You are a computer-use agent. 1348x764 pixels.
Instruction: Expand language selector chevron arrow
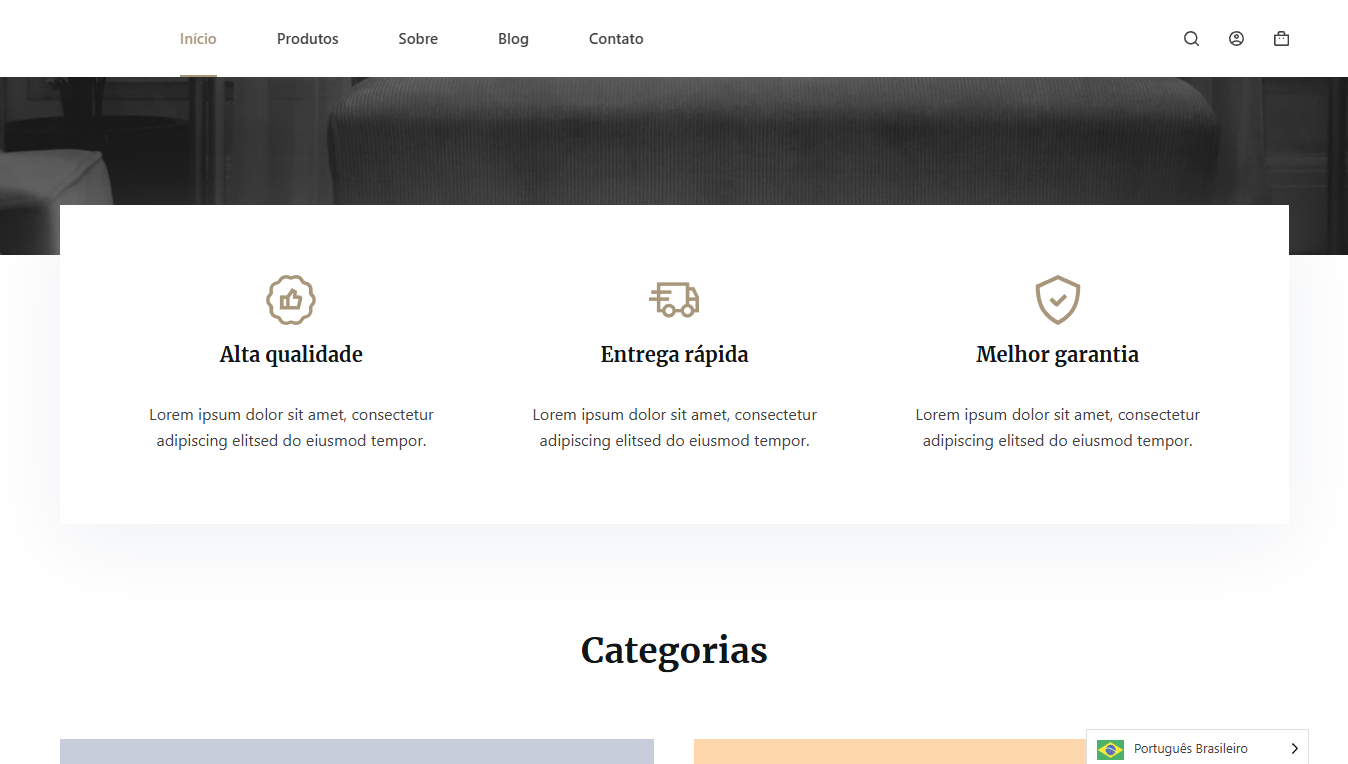1294,749
